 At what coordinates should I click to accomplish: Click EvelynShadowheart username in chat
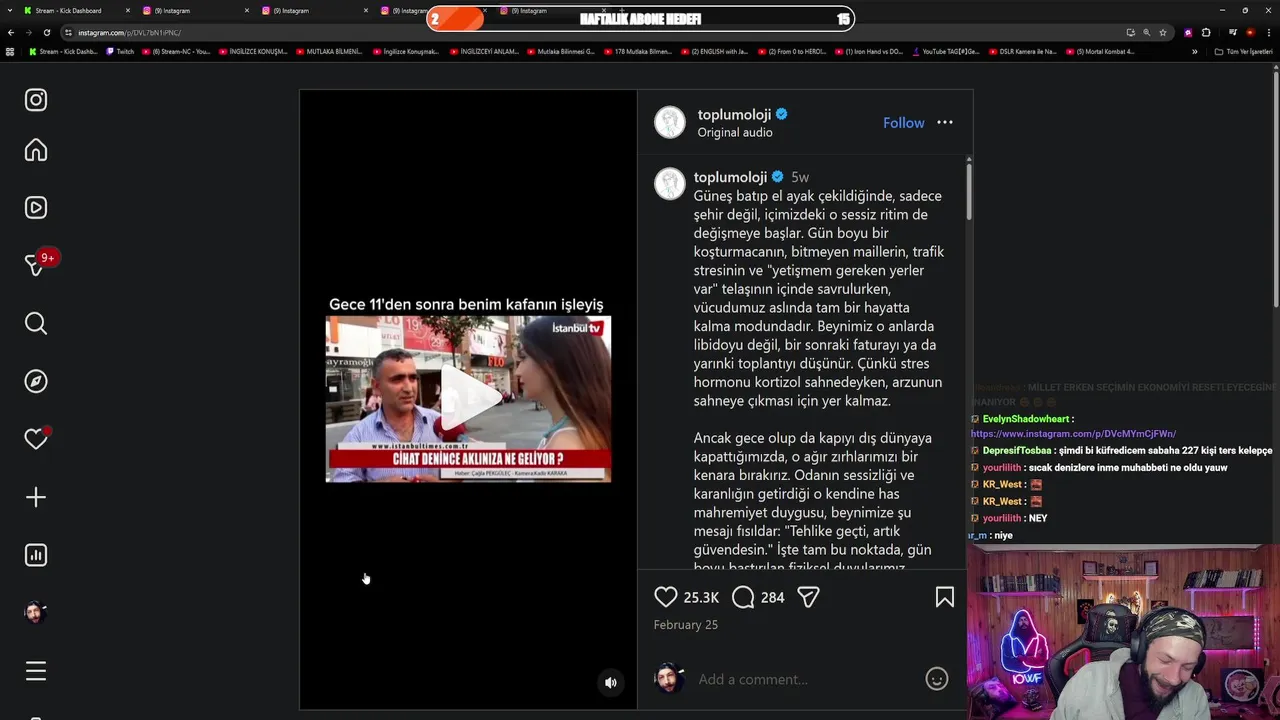1026,419
